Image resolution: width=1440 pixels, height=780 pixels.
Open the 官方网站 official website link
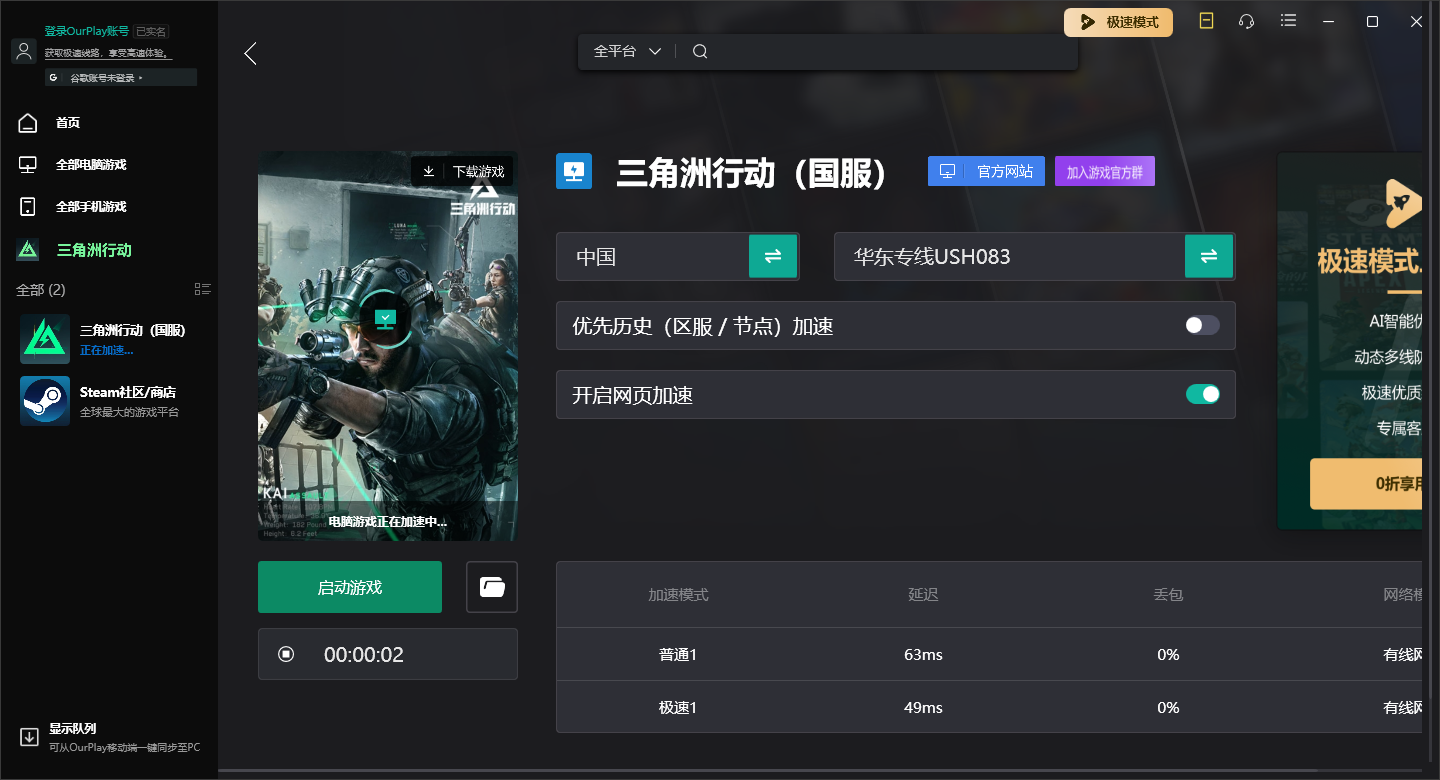(x=986, y=170)
